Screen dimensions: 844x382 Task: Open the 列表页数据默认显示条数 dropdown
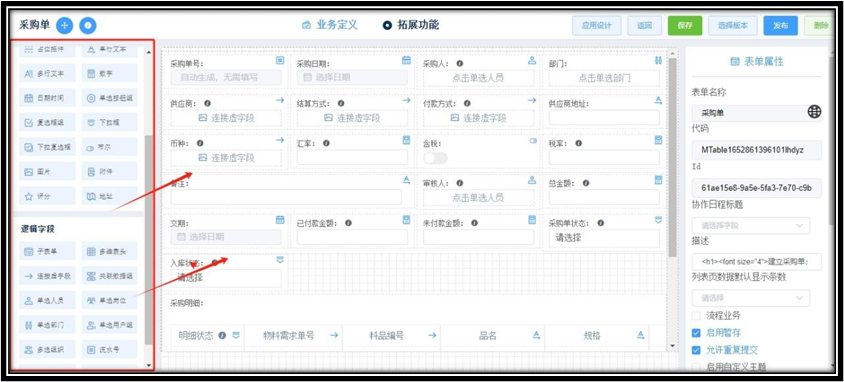point(751,298)
